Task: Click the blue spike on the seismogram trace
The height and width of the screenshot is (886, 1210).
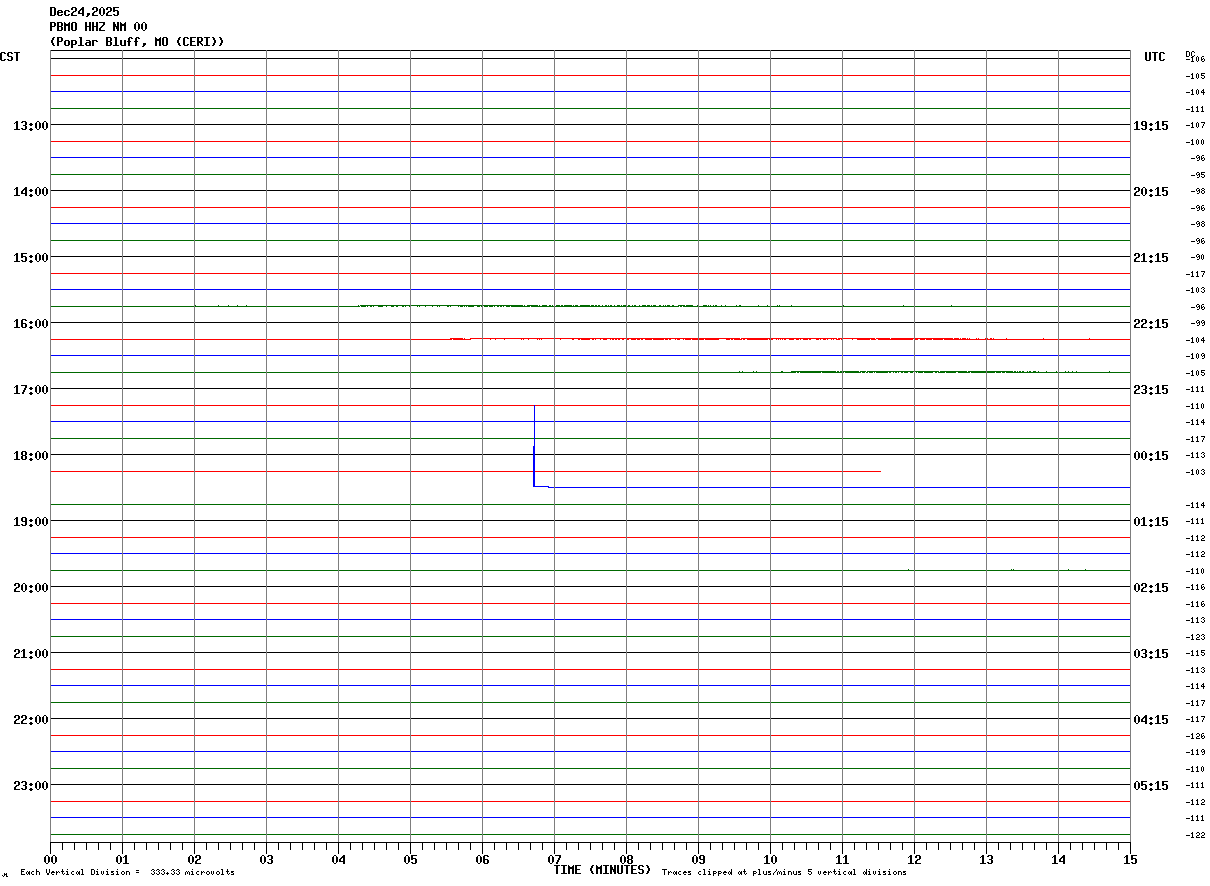Action: 535,445
